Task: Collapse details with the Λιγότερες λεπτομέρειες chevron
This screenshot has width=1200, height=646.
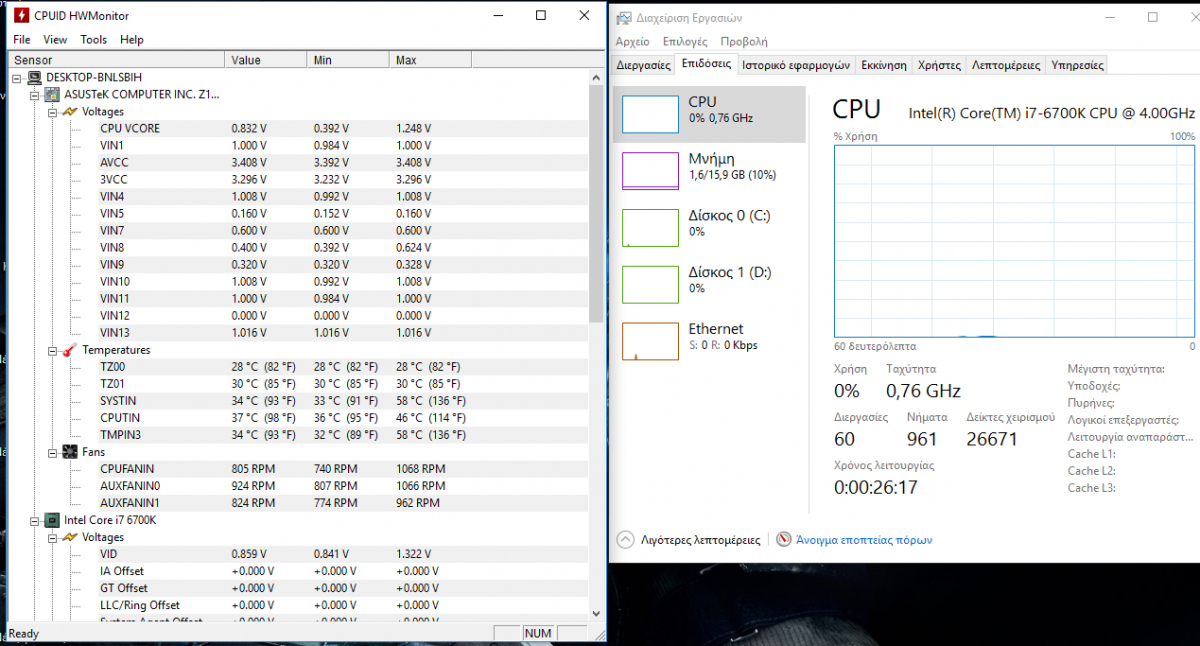Action: click(626, 539)
